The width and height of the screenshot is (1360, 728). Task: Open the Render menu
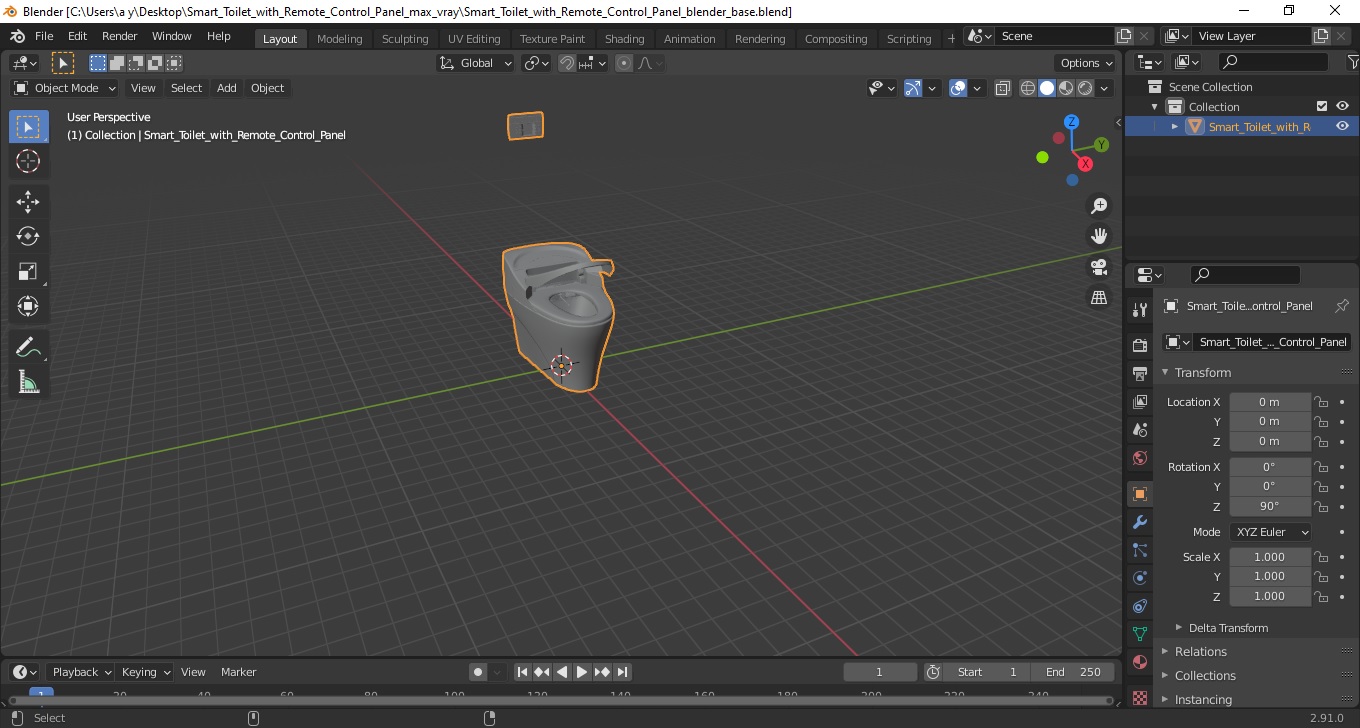click(120, 36)
